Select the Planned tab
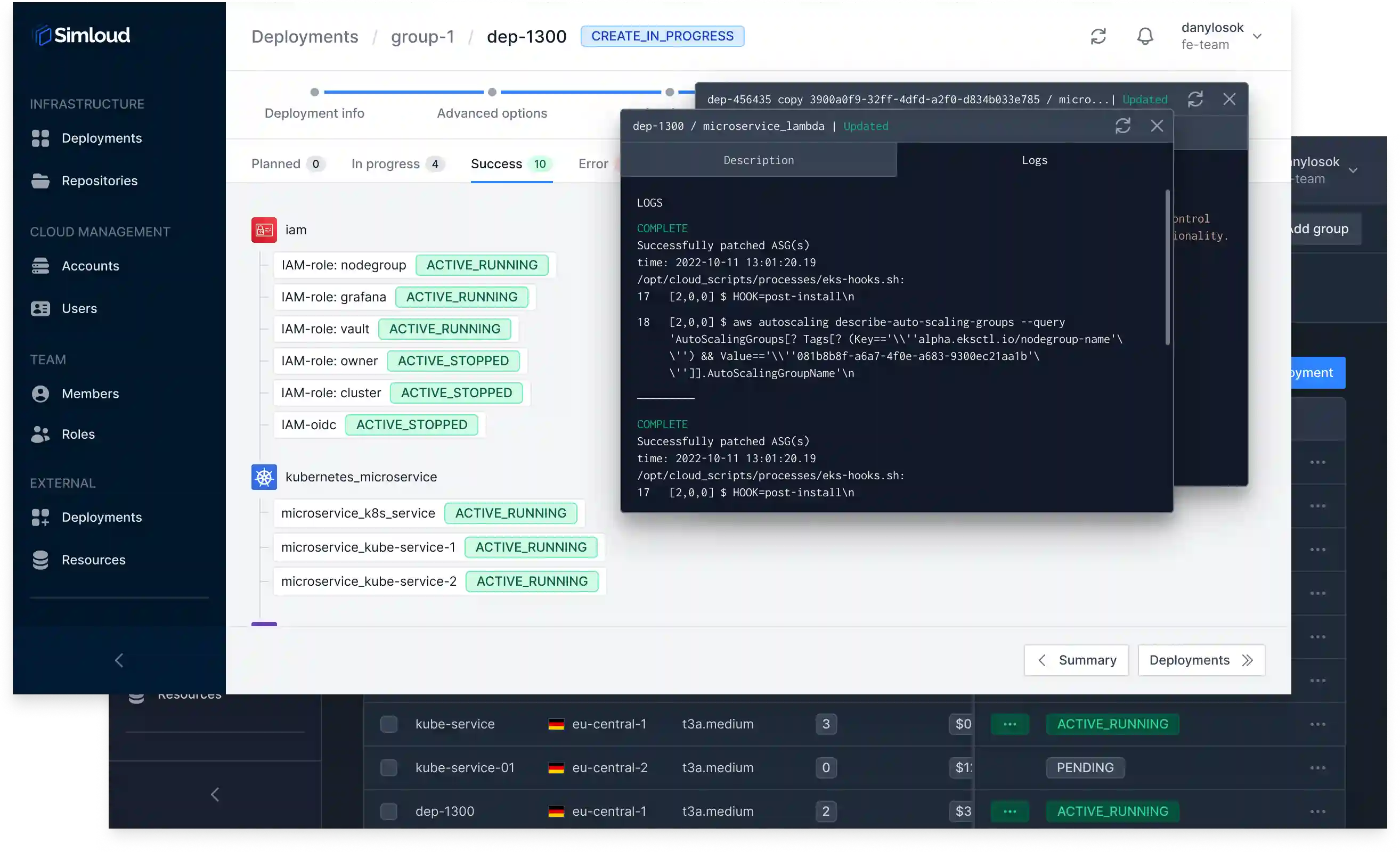1400x852 pixels. [x=288, y=163]
